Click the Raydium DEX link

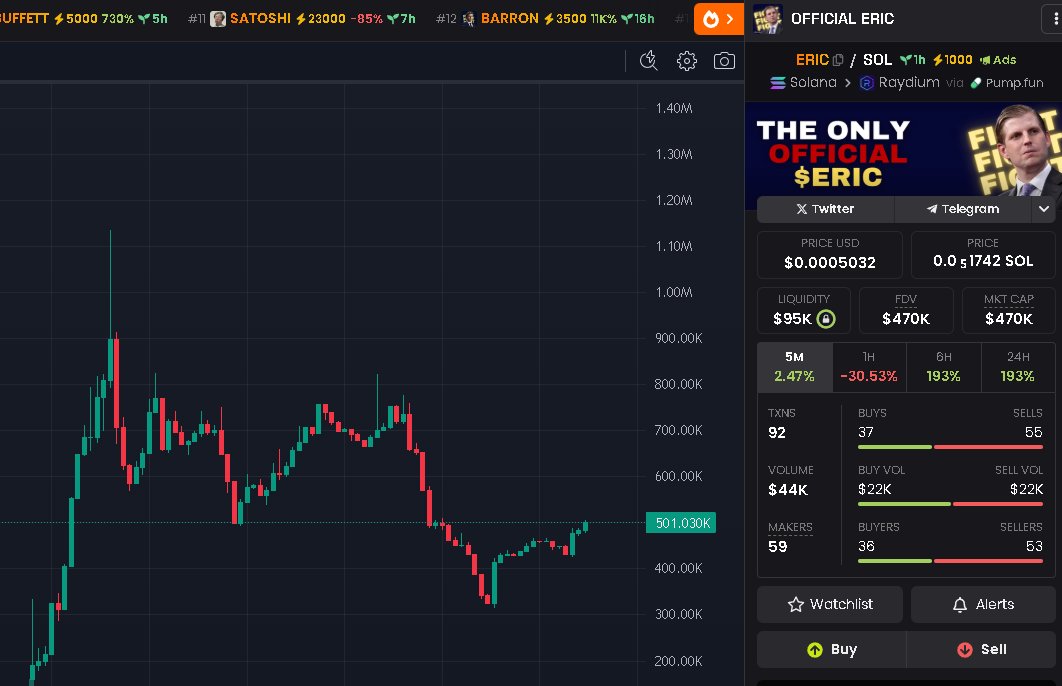899,83
